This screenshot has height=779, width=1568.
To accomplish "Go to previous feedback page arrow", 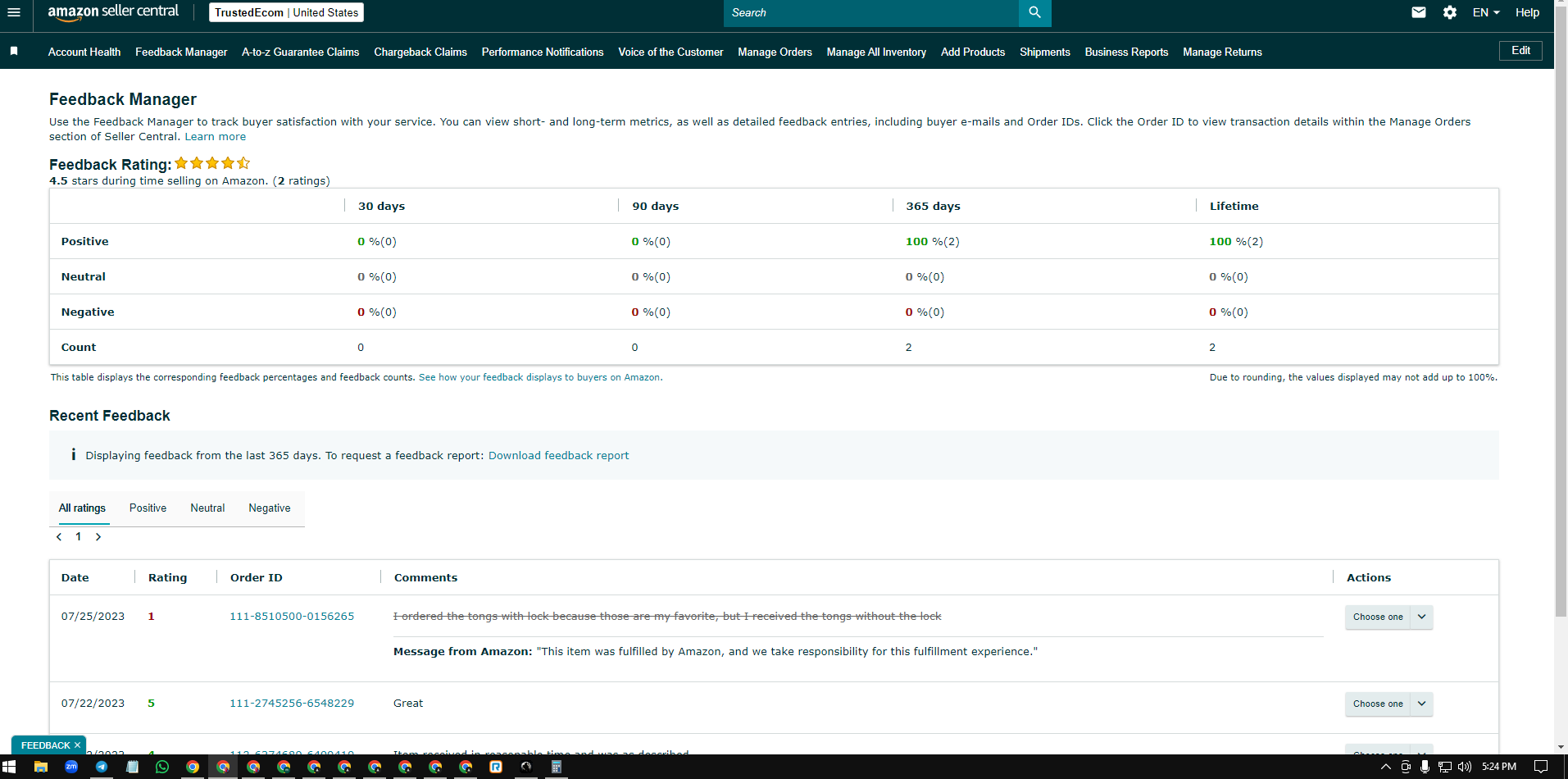I will 59,537.
